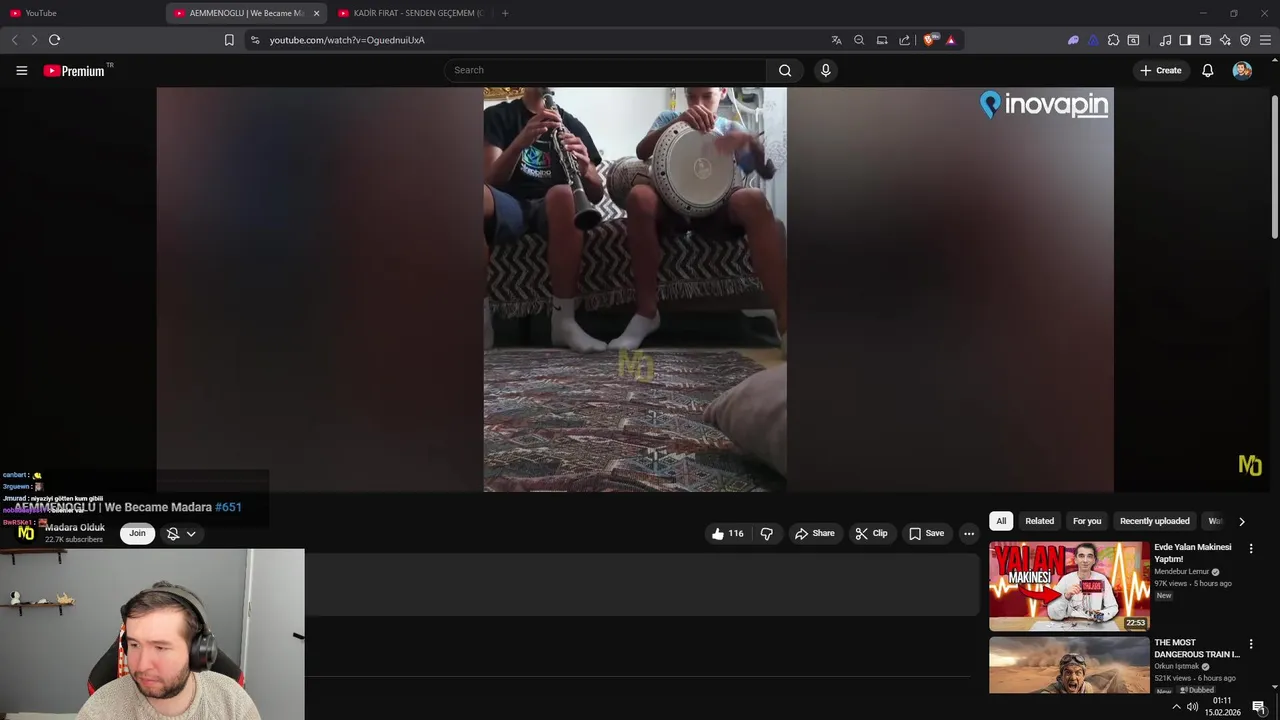Open the Brave Rewards triangle icon
This screenshot has width=1280, height=720.
coord(950,40)
